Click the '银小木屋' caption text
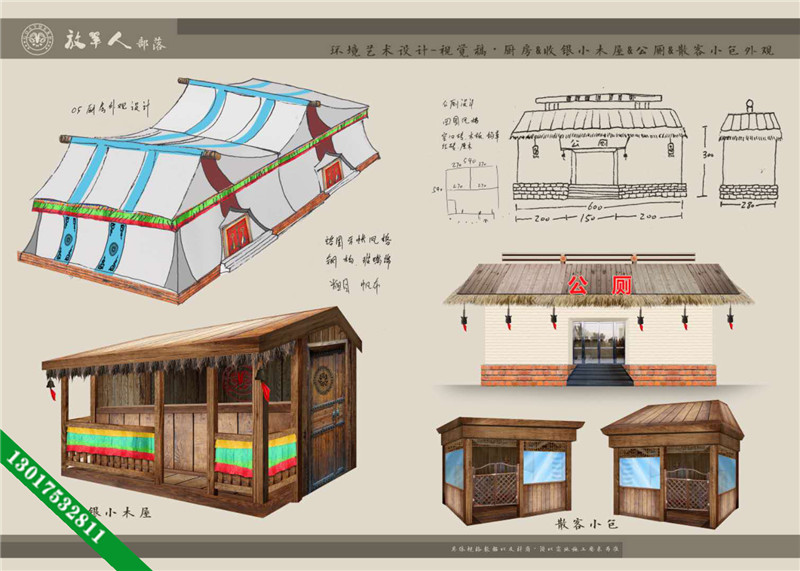Screen dimensions: 800x571 tap(120, 512)
